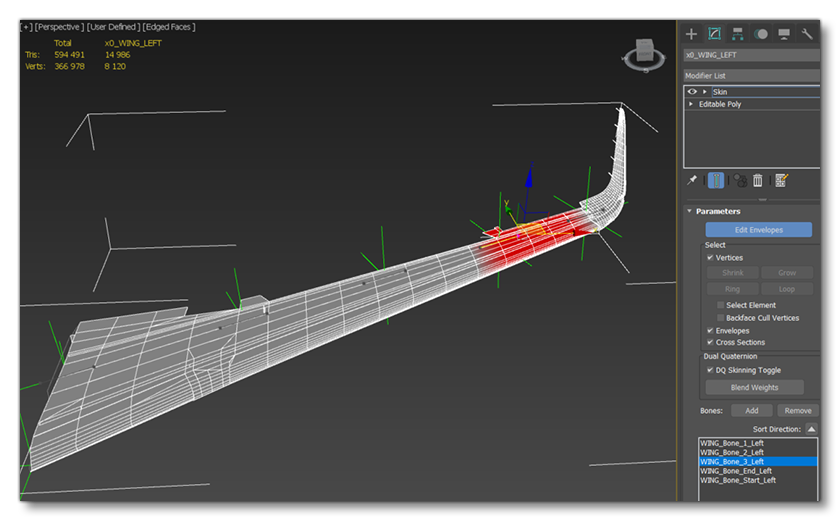The height and width of the screenshot is (521, 840).
Task: Open the Hierarchy panel tab
Action: tap(737, 34)
